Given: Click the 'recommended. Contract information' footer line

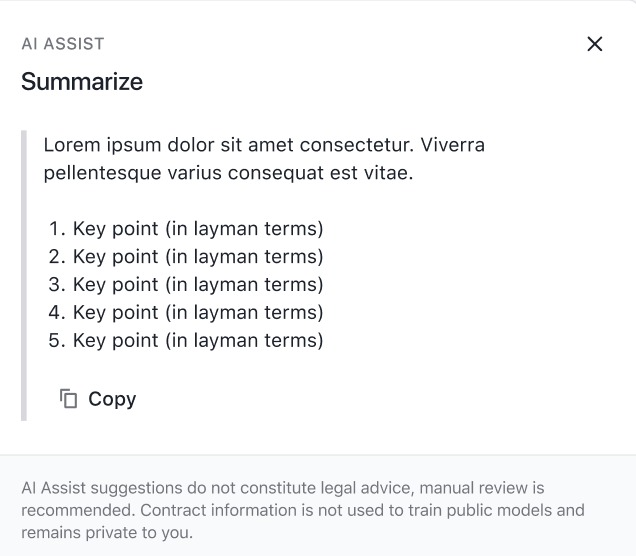Looking at the screenshot, I should tap(303, 510).
